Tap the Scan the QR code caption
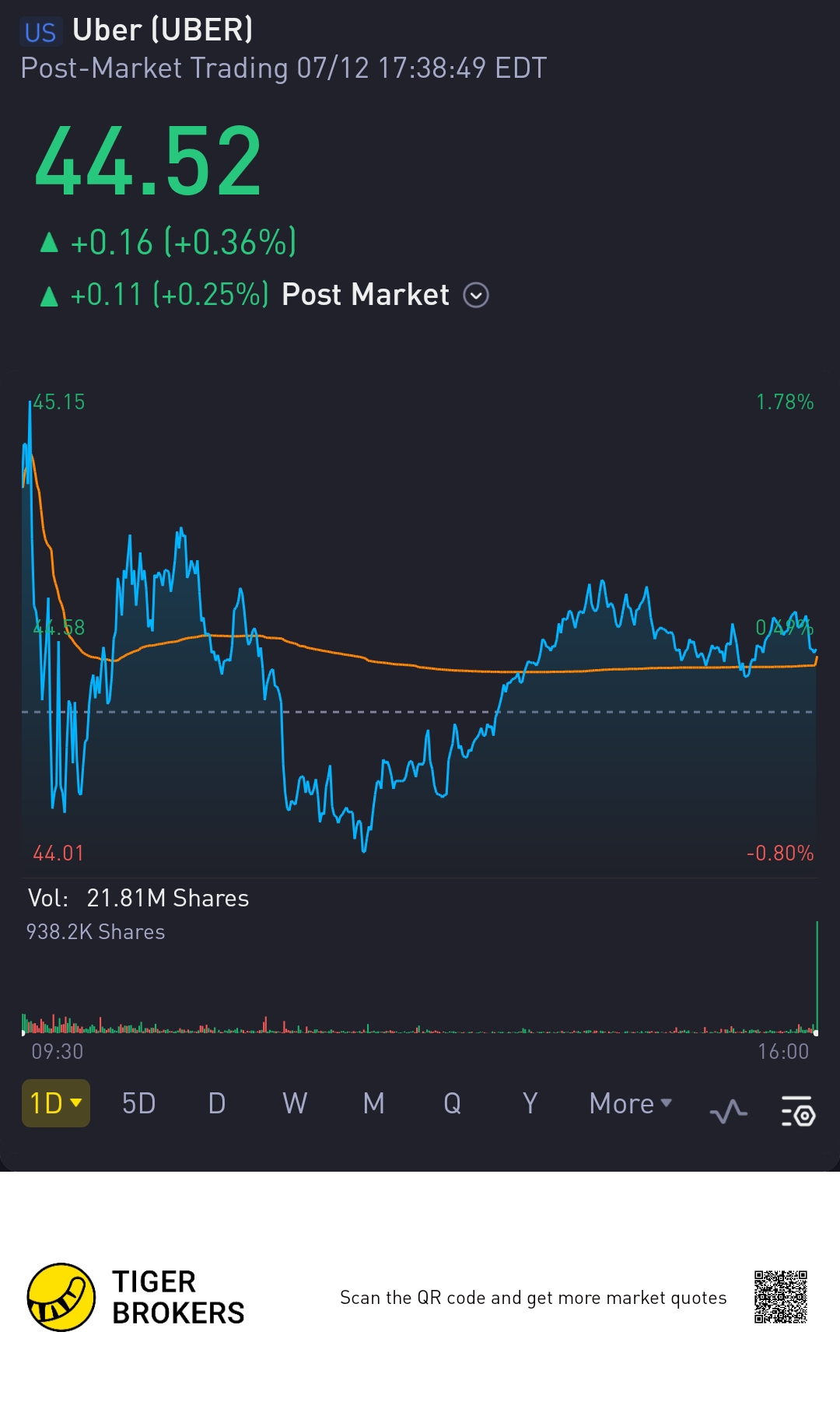840x1423 pixels. (534, 1298)
